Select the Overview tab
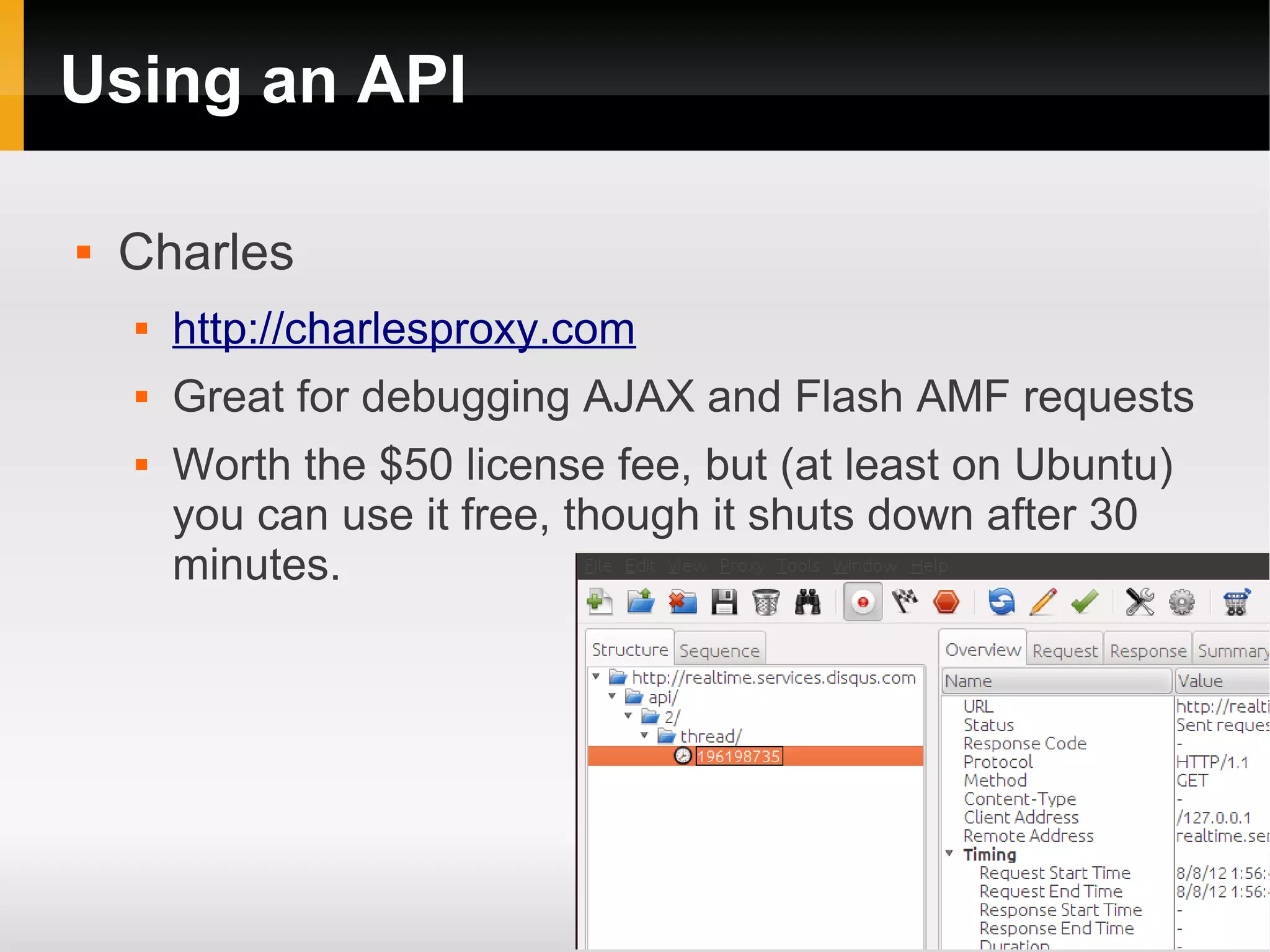This screenshot has height=952, width=1270. point(983,649)
